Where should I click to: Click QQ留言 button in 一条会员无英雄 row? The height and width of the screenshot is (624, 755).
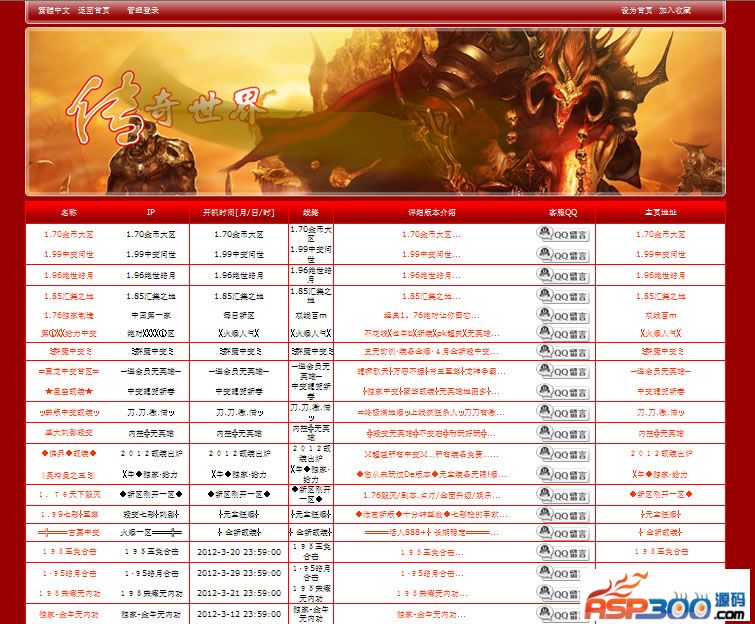click(x=562, y=371)
